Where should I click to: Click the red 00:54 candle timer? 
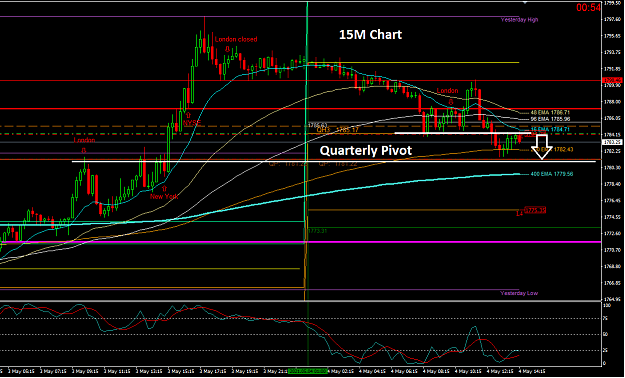588,8
